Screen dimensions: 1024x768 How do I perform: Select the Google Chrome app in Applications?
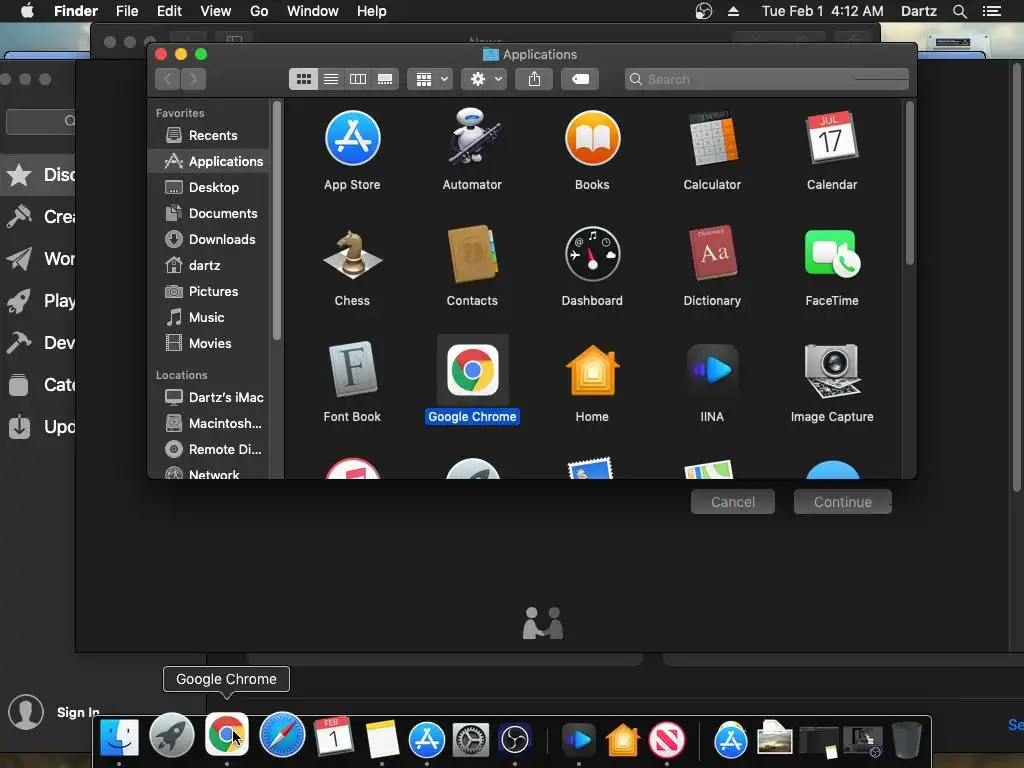point(472,370)
